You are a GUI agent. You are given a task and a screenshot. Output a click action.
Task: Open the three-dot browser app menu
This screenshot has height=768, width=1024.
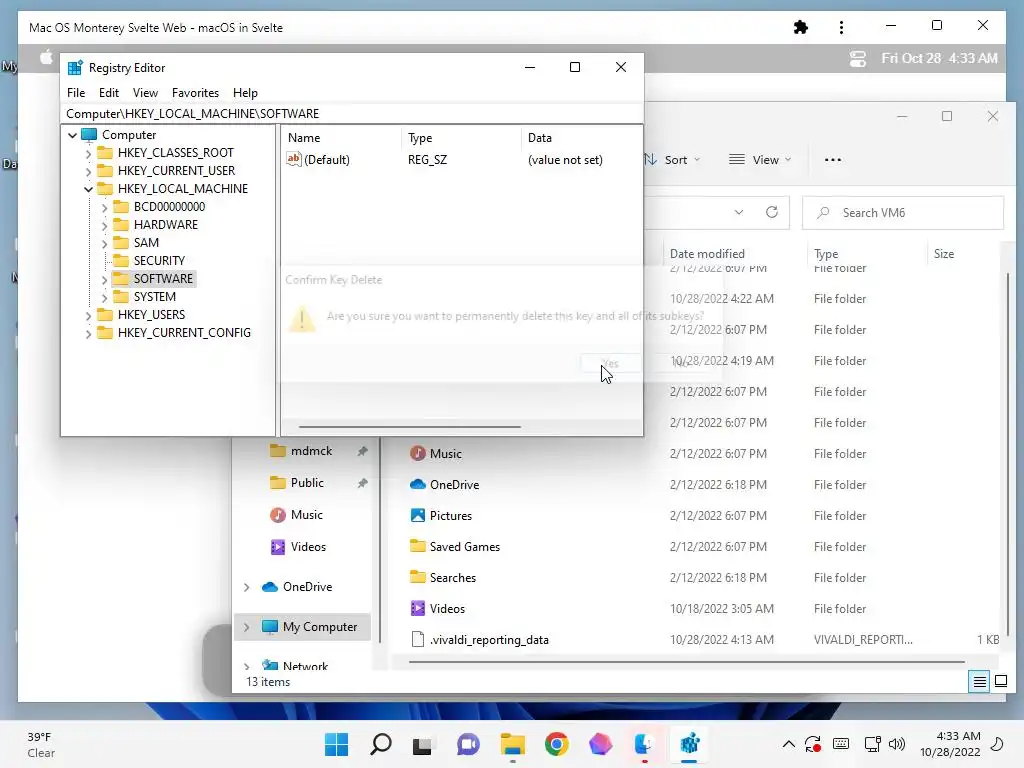pos(841,27)
